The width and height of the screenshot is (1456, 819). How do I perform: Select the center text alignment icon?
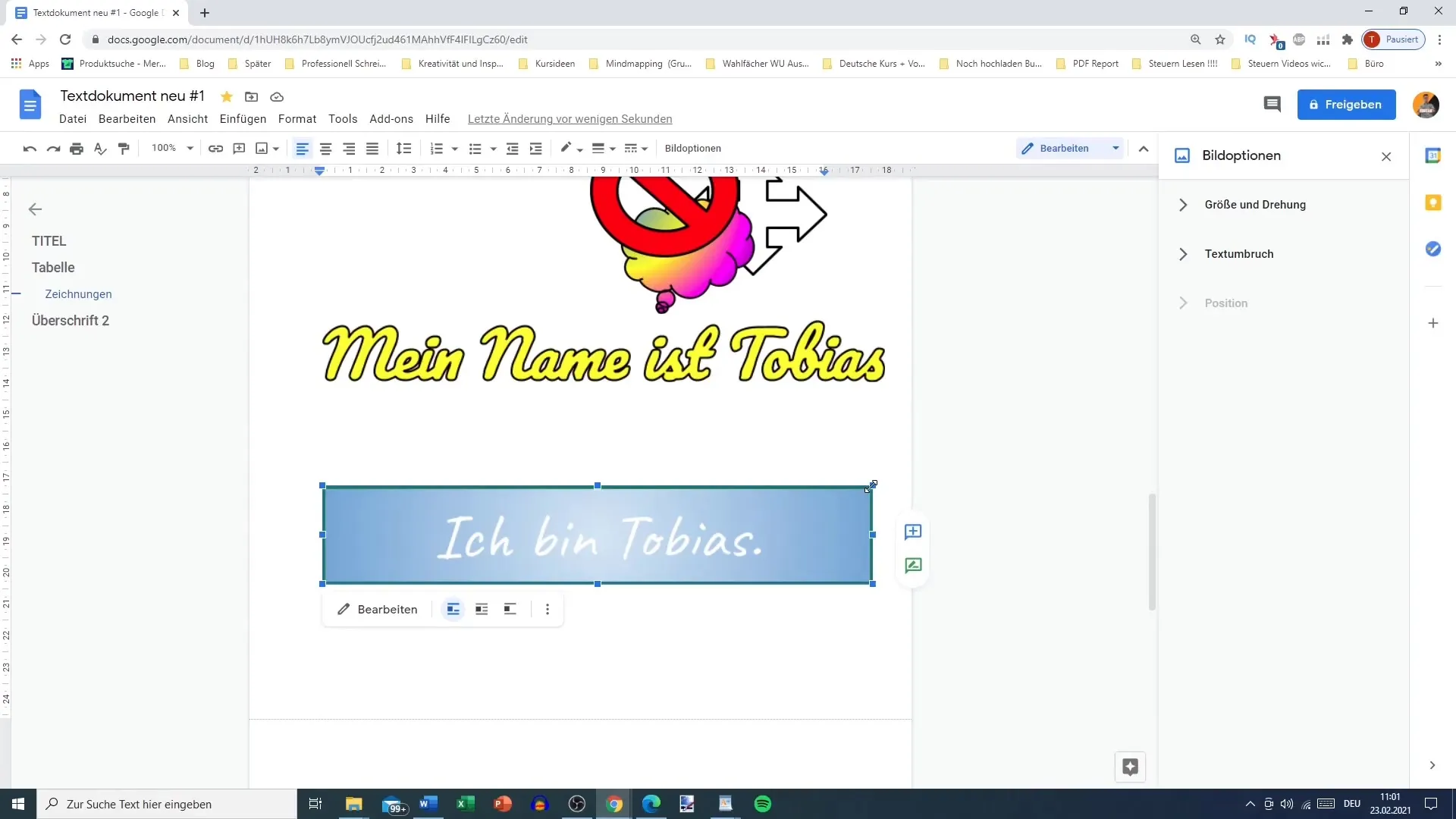tap(327, 148)
